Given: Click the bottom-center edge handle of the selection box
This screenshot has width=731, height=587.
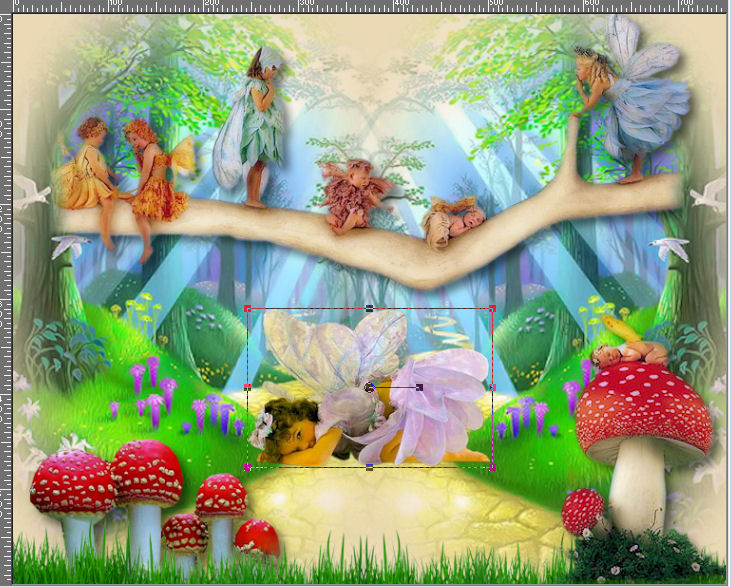Looking at the screenshot, I should point(370,467).
